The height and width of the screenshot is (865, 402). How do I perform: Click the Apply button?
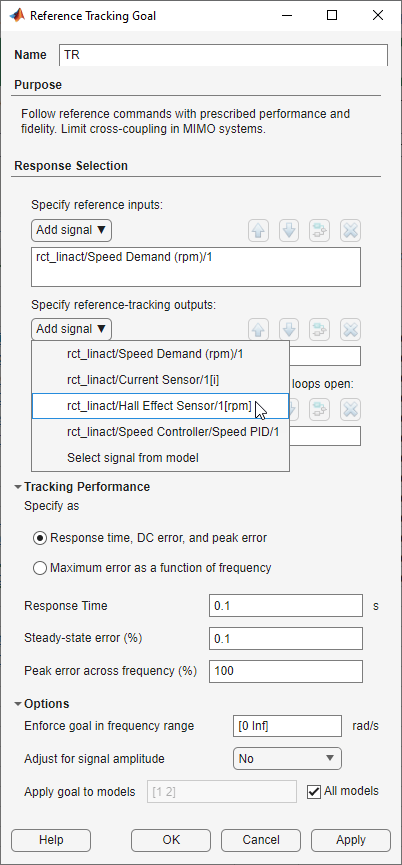(351, 840)
